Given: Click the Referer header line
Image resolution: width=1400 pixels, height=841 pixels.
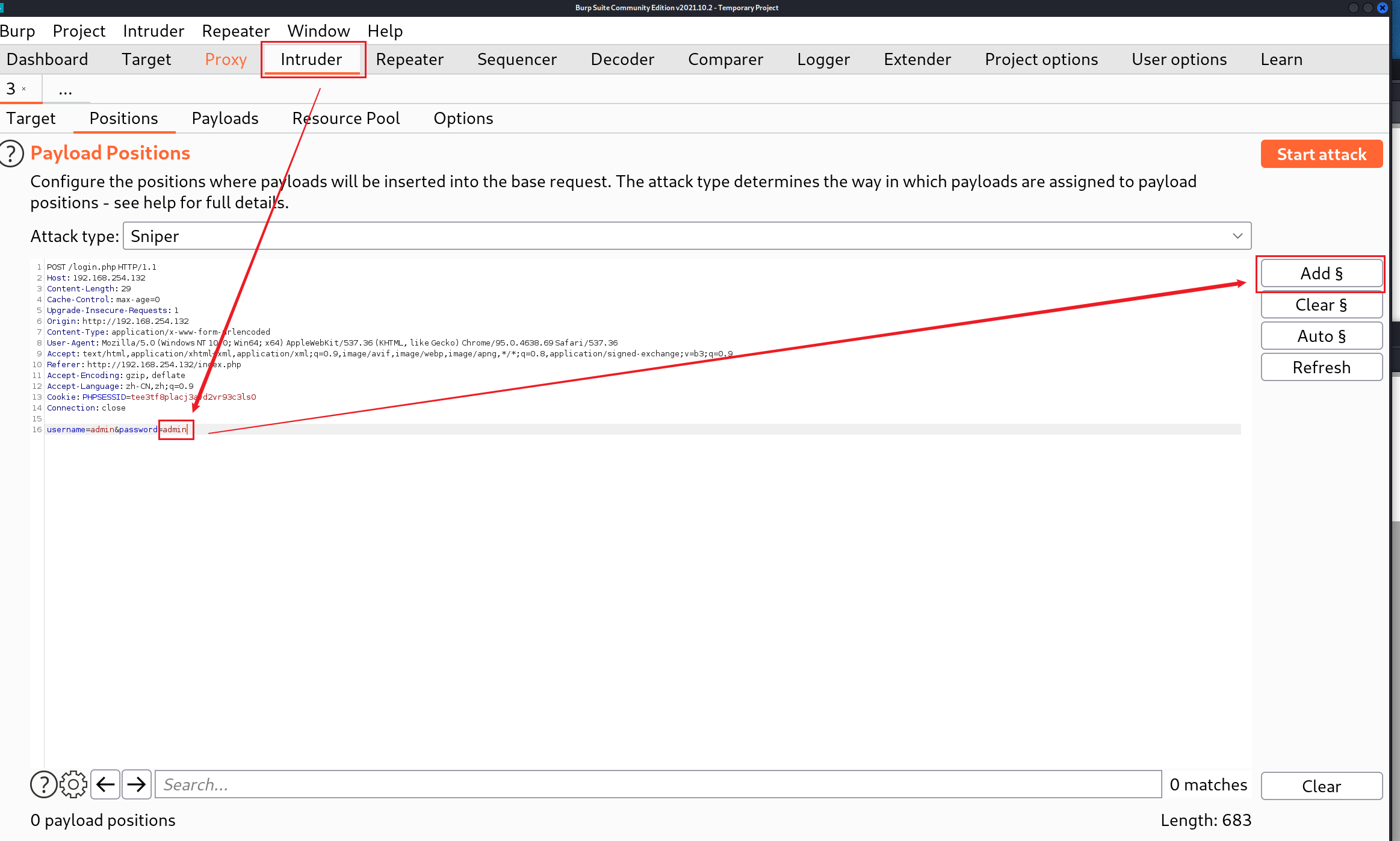Looking at the screenshot, I should 144,364.
